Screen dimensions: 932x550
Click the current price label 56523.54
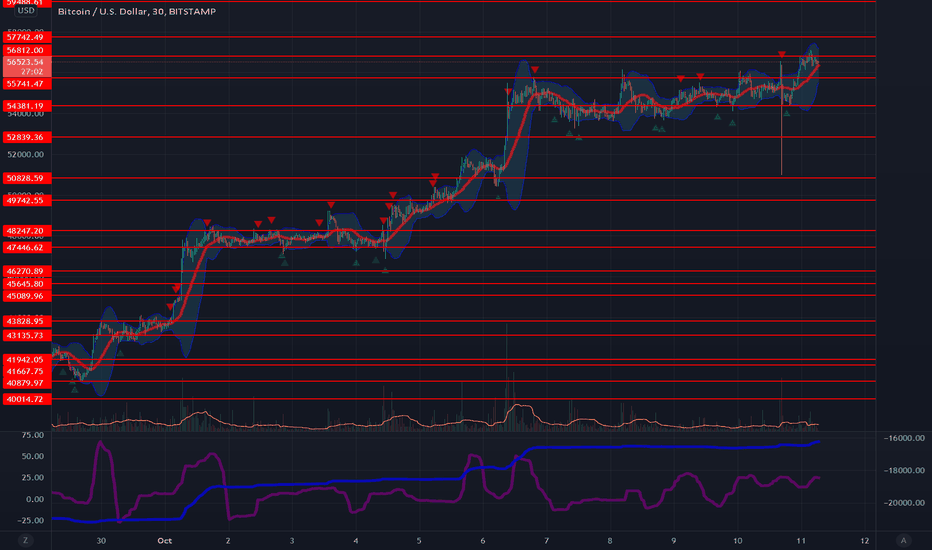coord(27,62)
